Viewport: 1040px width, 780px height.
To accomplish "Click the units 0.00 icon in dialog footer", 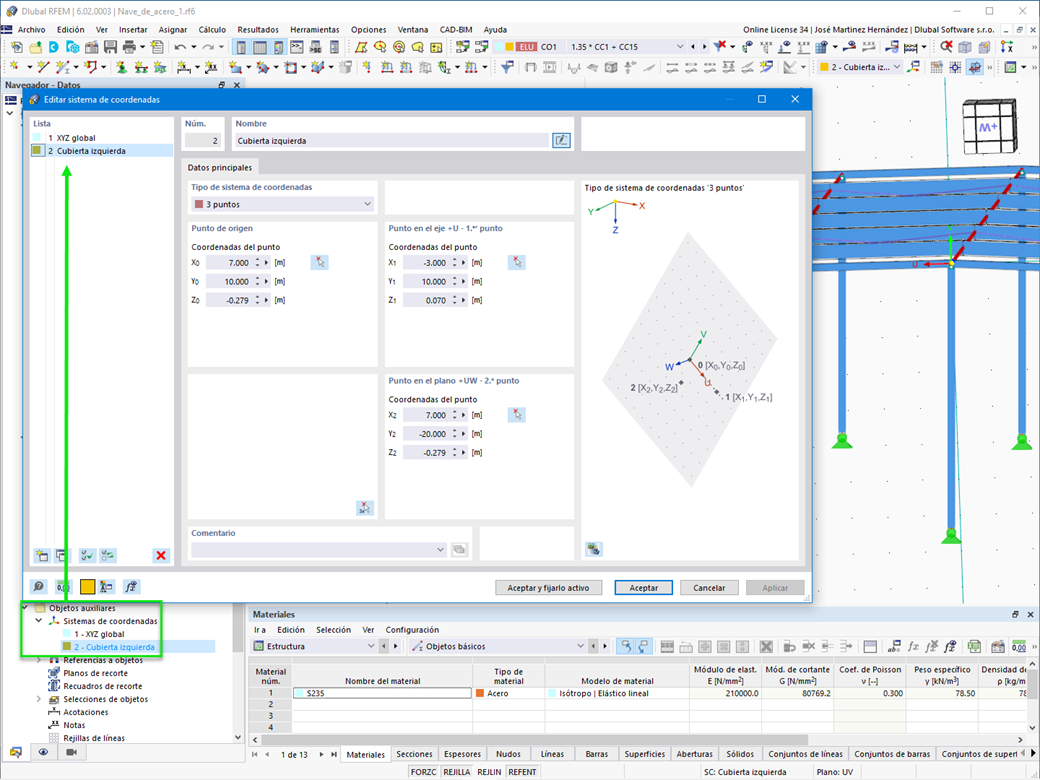I will pos(63,586).
